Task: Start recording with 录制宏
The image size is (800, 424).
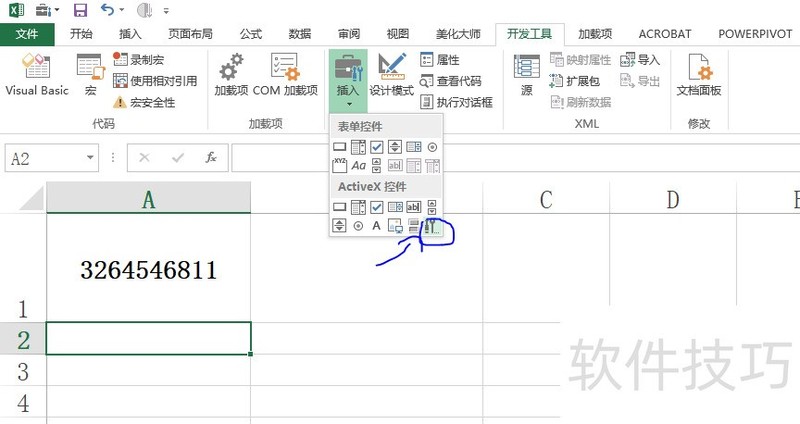Action: (x=138, y=60)
